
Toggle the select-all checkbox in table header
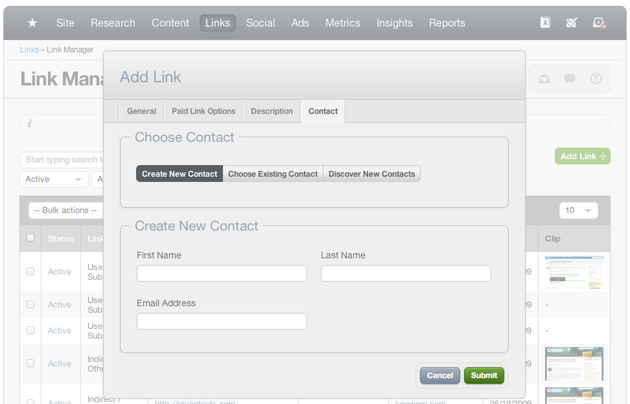tap(31, 238)
